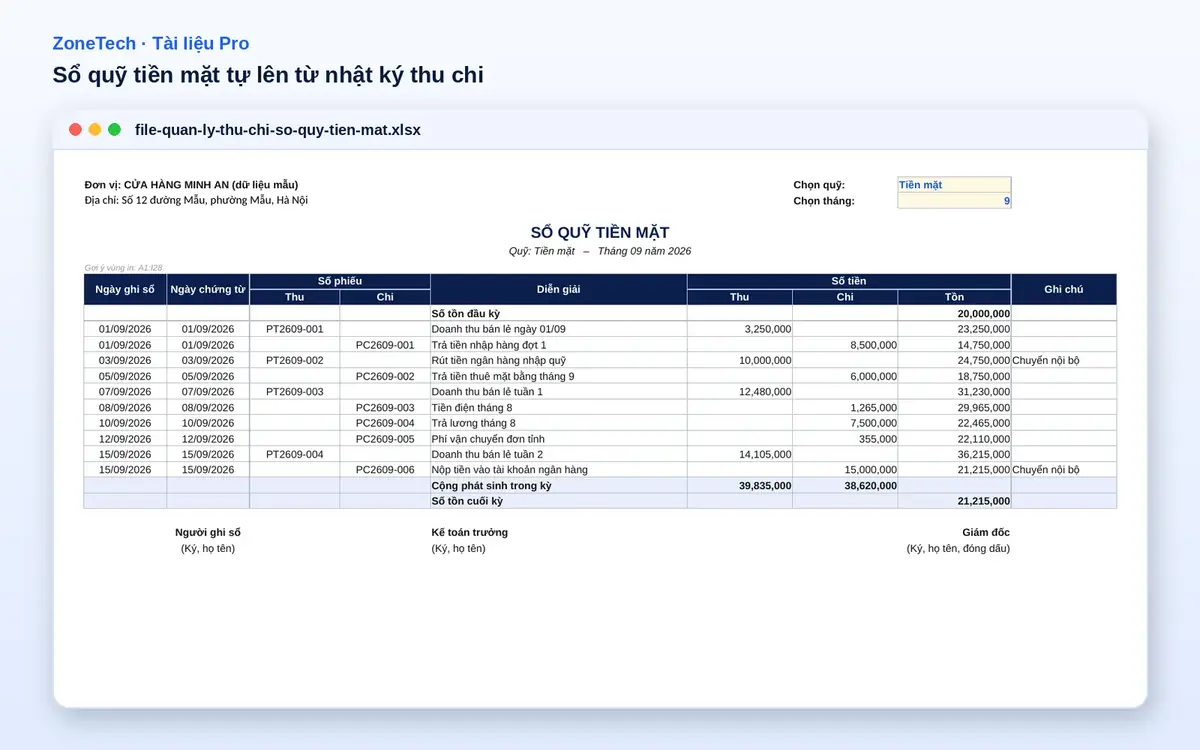
Task: Select voucher cell PT2609-003
Action: (x=295, y=392)
